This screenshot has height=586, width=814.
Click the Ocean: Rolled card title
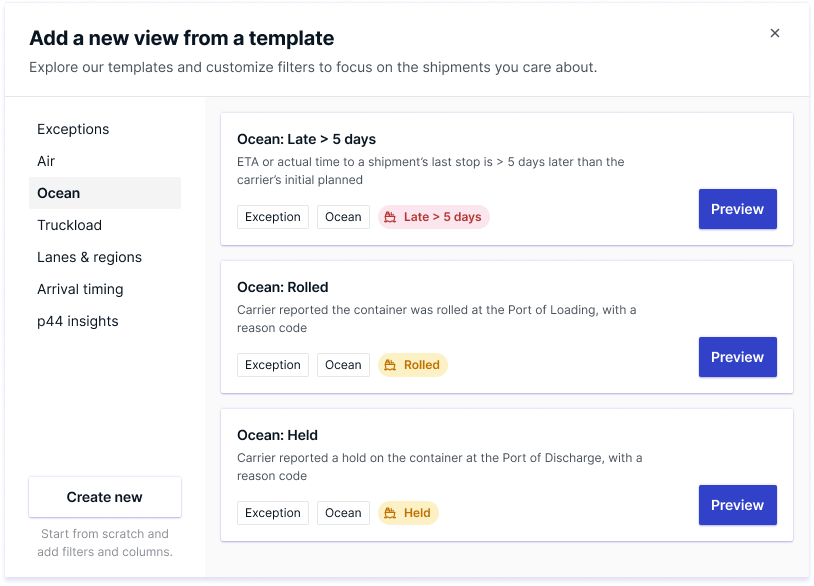pos(282,288)
